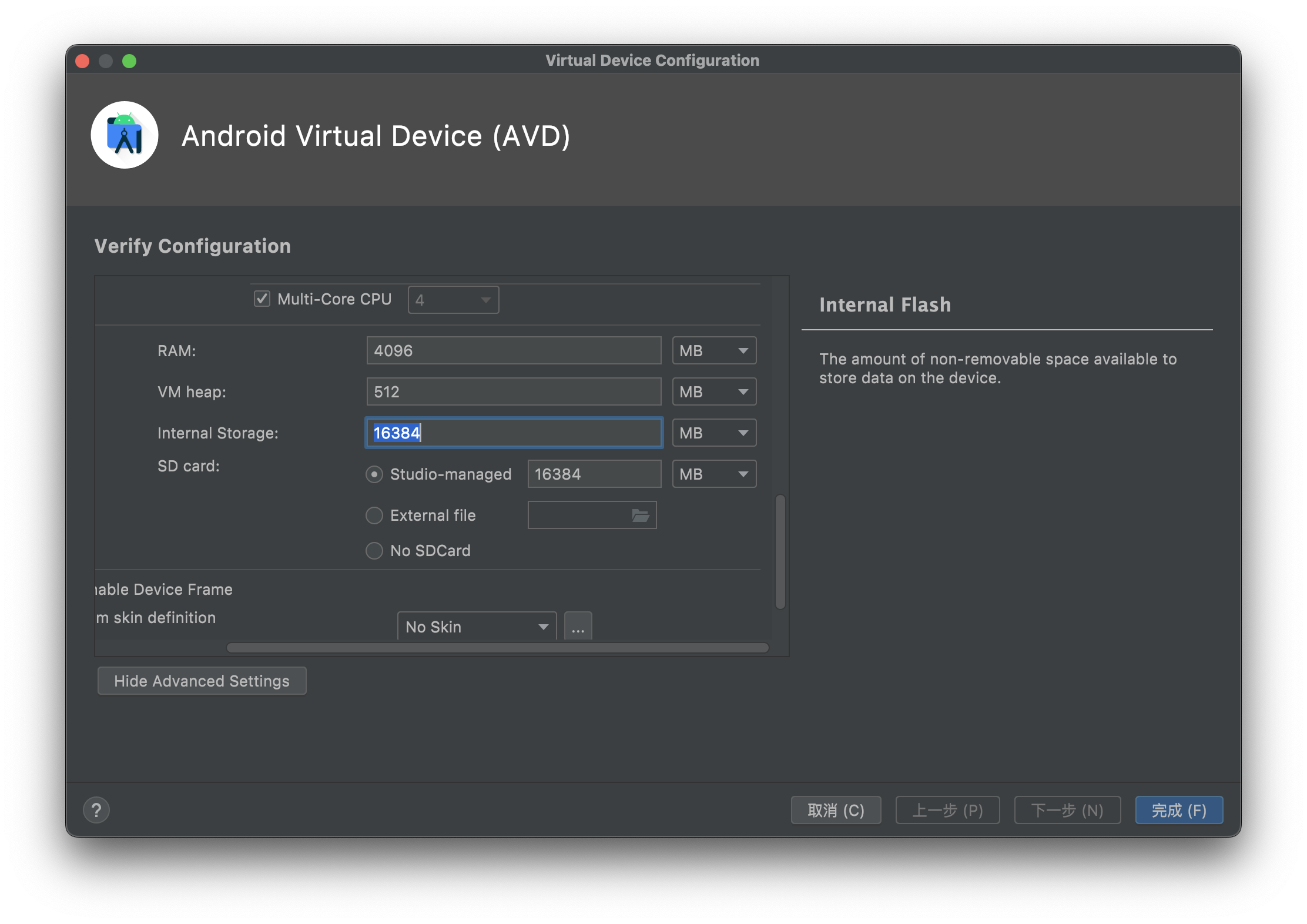Open the Internal Storage unit dropdown

(714, 433)
